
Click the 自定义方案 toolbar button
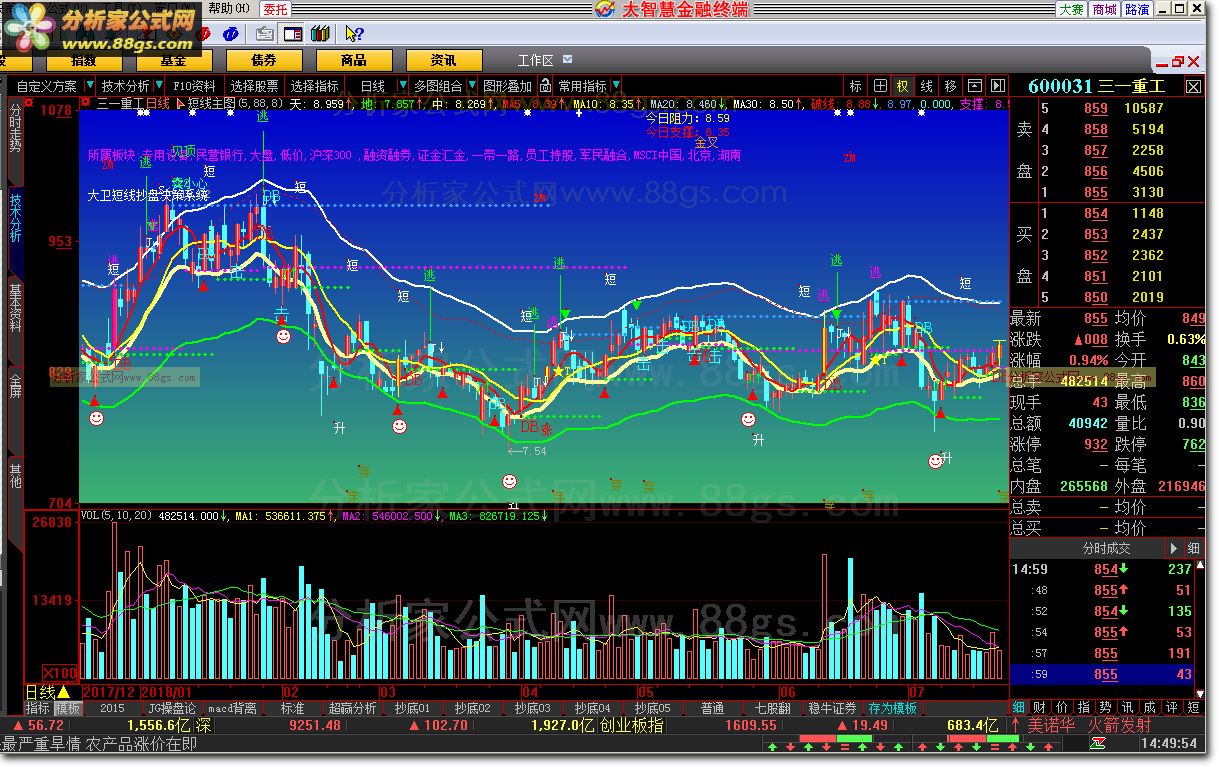click(x=47, y=86)
